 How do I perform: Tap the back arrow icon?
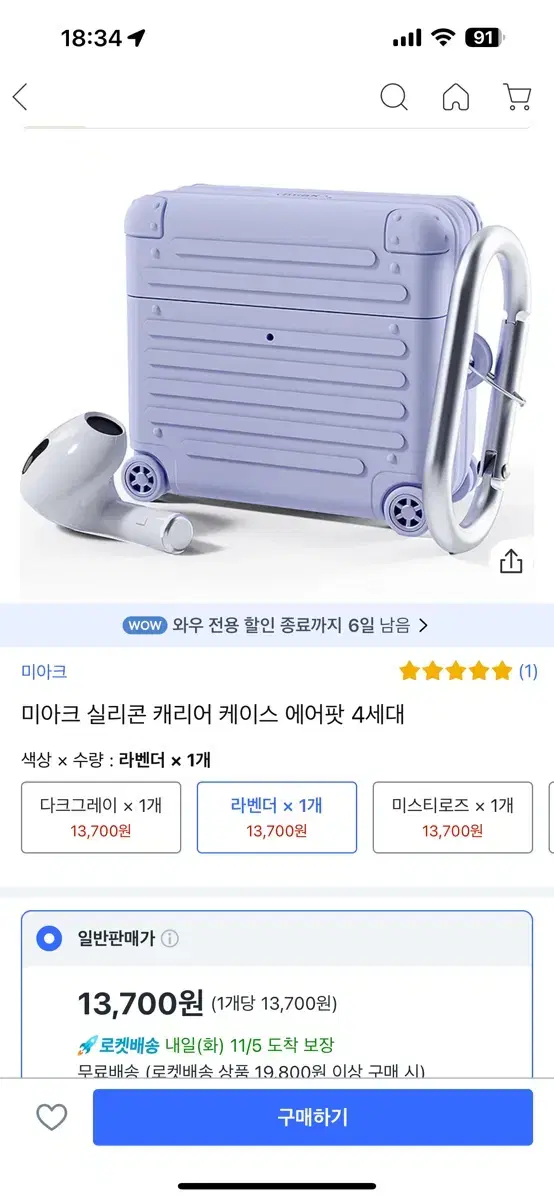coord(20,97)
